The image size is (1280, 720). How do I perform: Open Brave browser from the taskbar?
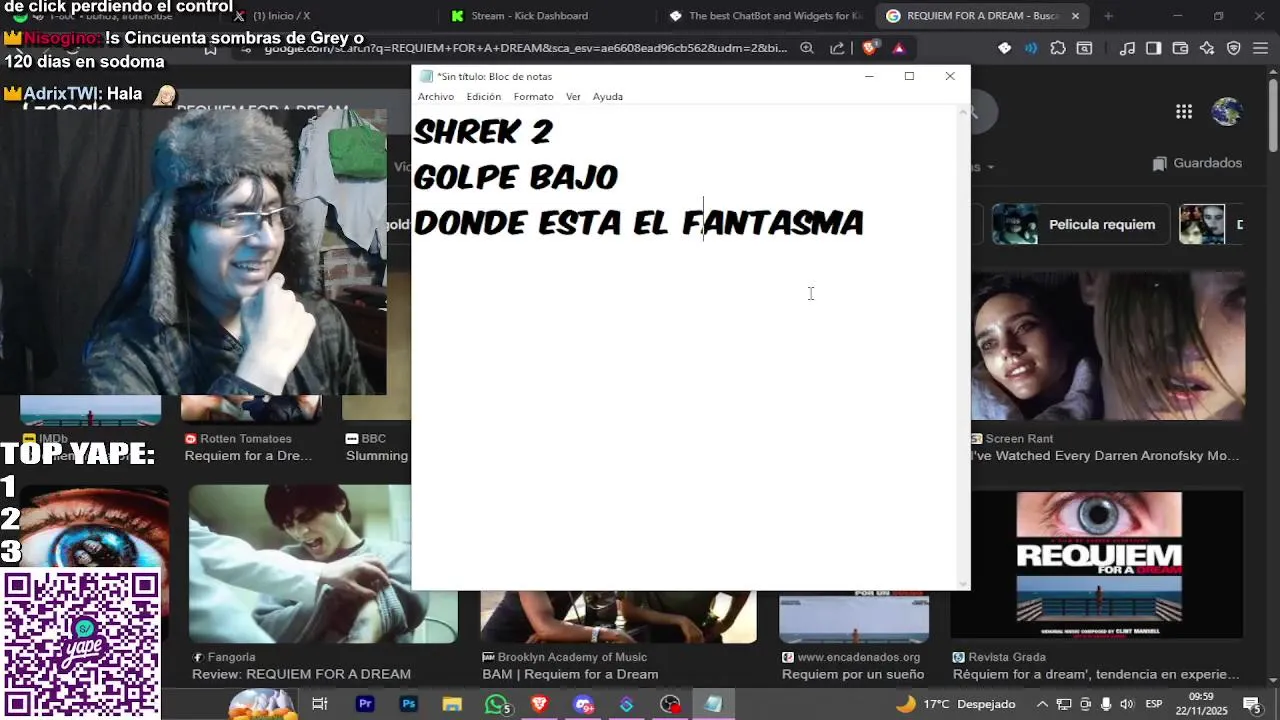(x=539, y=704)
